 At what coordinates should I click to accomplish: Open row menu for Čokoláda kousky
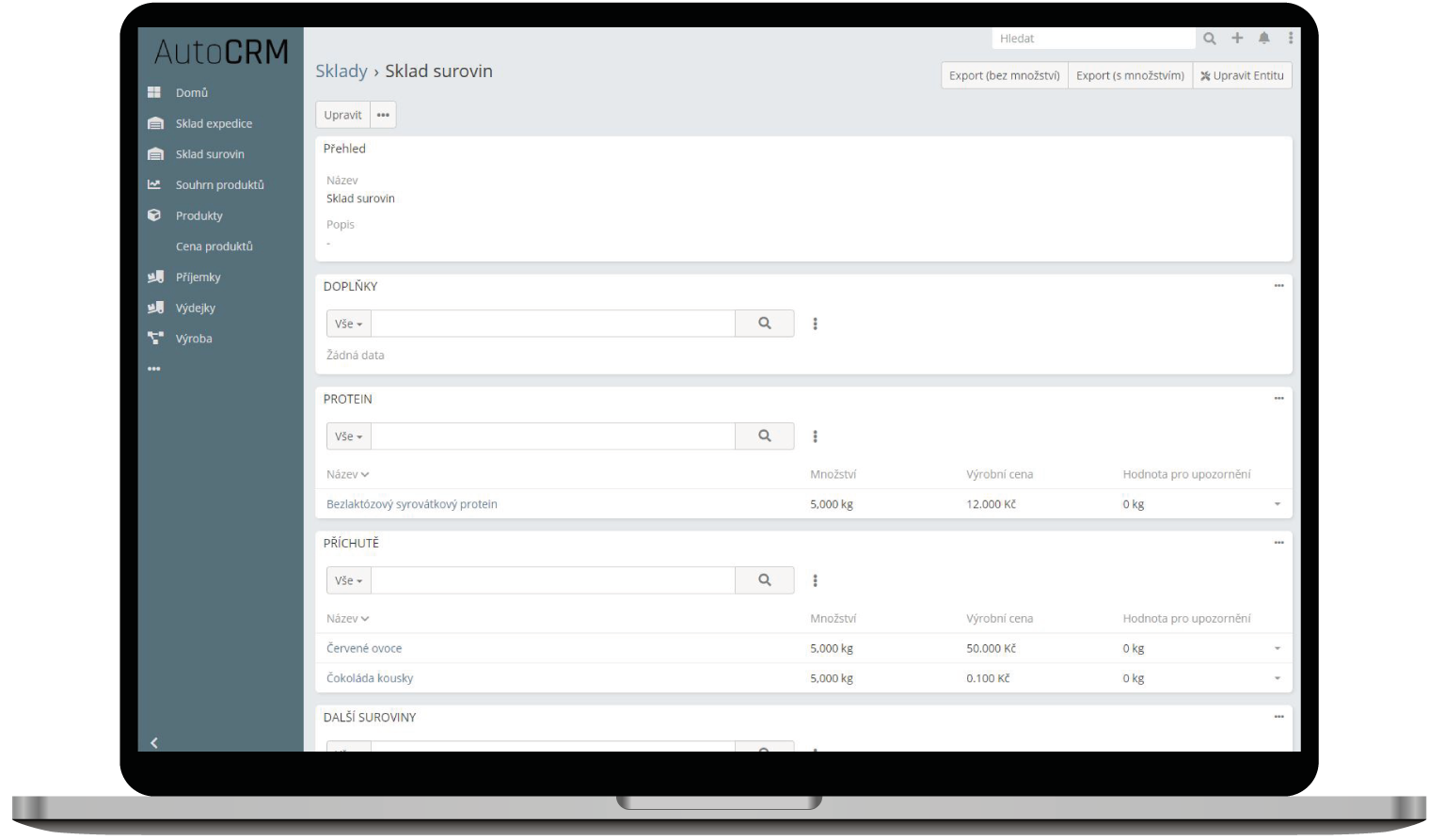(1278, 678)
